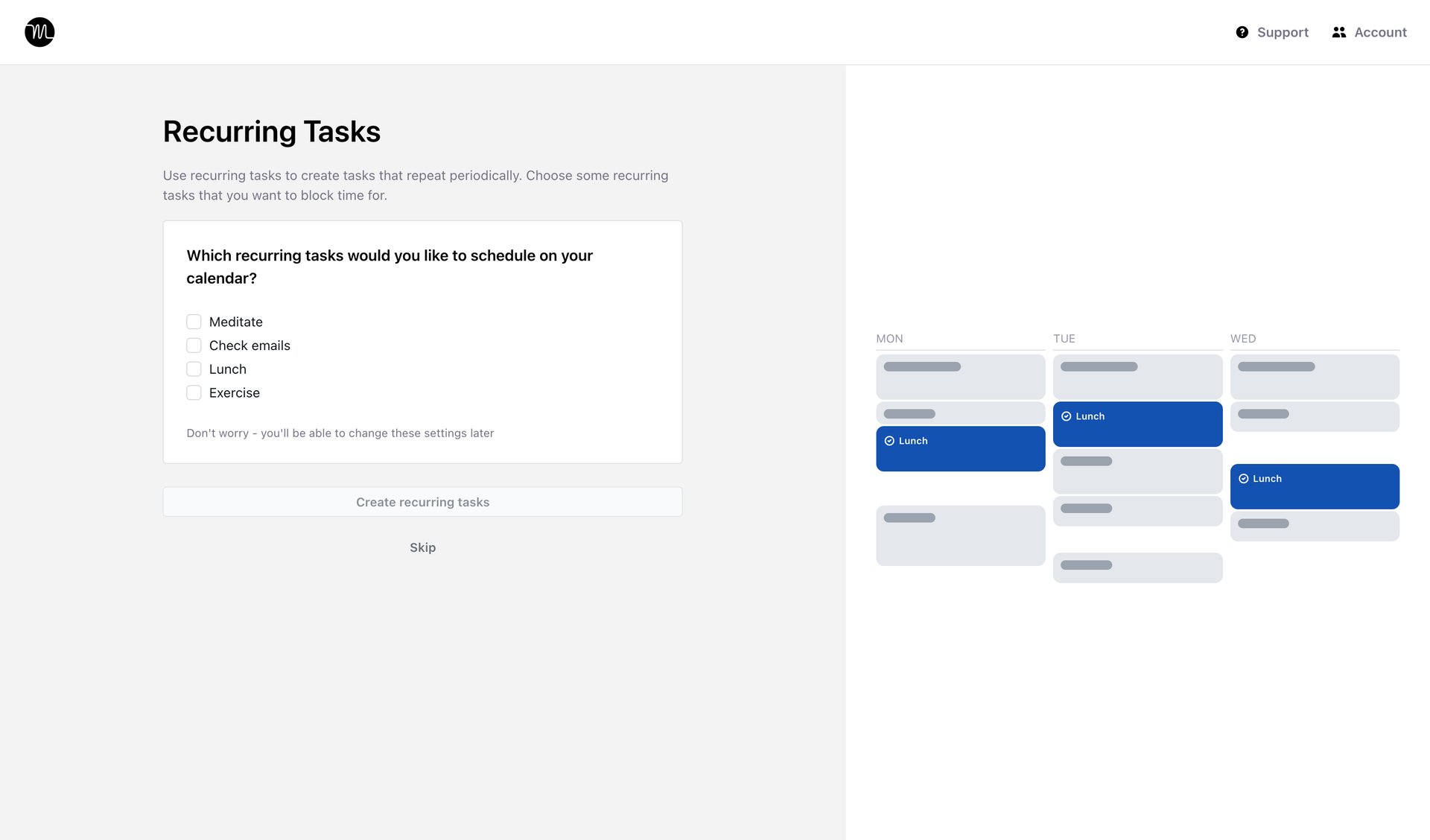This screenshot has height=840, width=1430.
Task: Click the Recurring Tasks heading
Action: pyautogui.click(x=272, y=131)
